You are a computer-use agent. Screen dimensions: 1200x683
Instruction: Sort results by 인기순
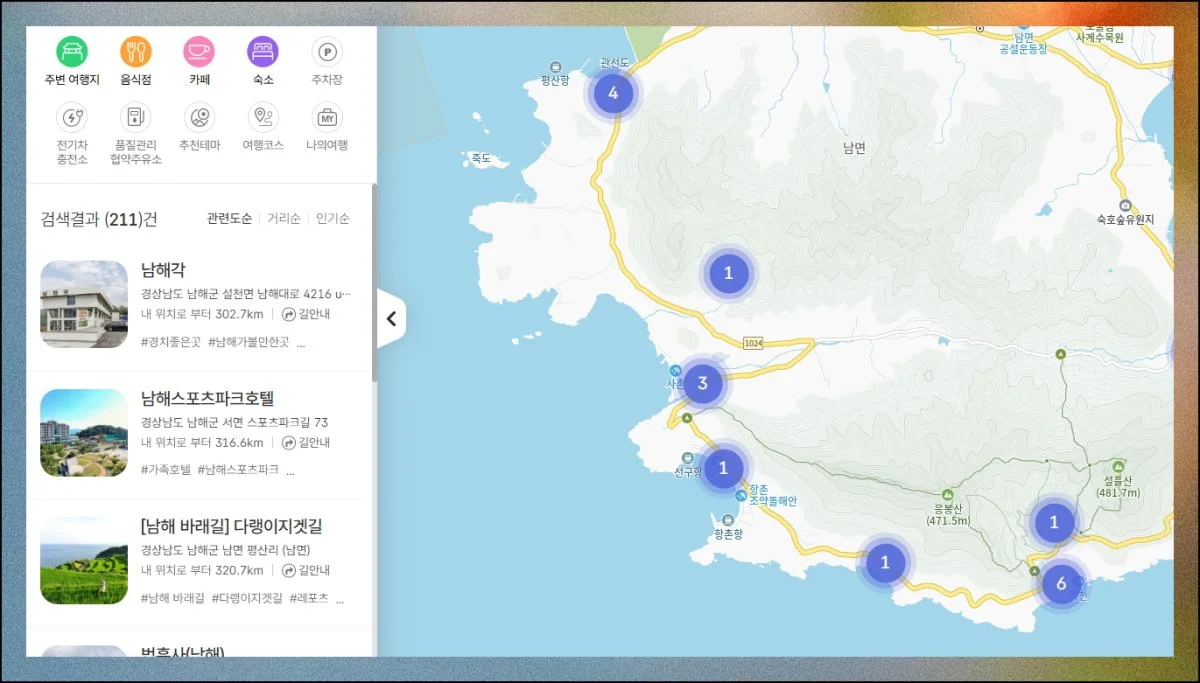click(x=332, y=219)
